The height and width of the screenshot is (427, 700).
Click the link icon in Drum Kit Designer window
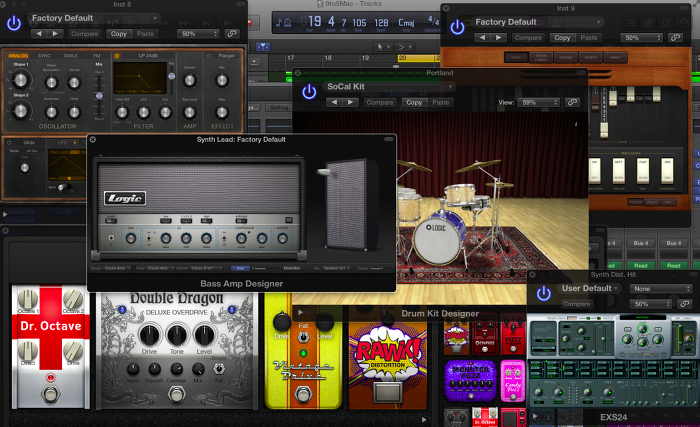pyautogui.click(x=572, y=102)
